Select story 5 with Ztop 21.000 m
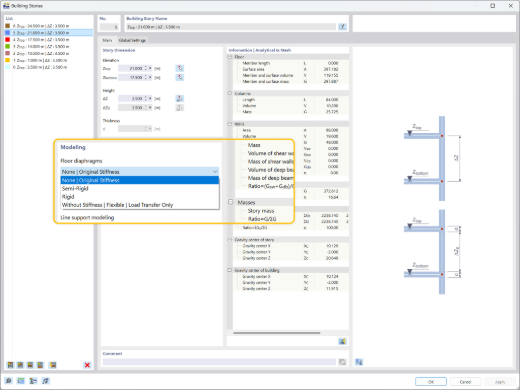The width and height of the screenshot is (520, 390). pyautogui.click(x=49, y=33)
